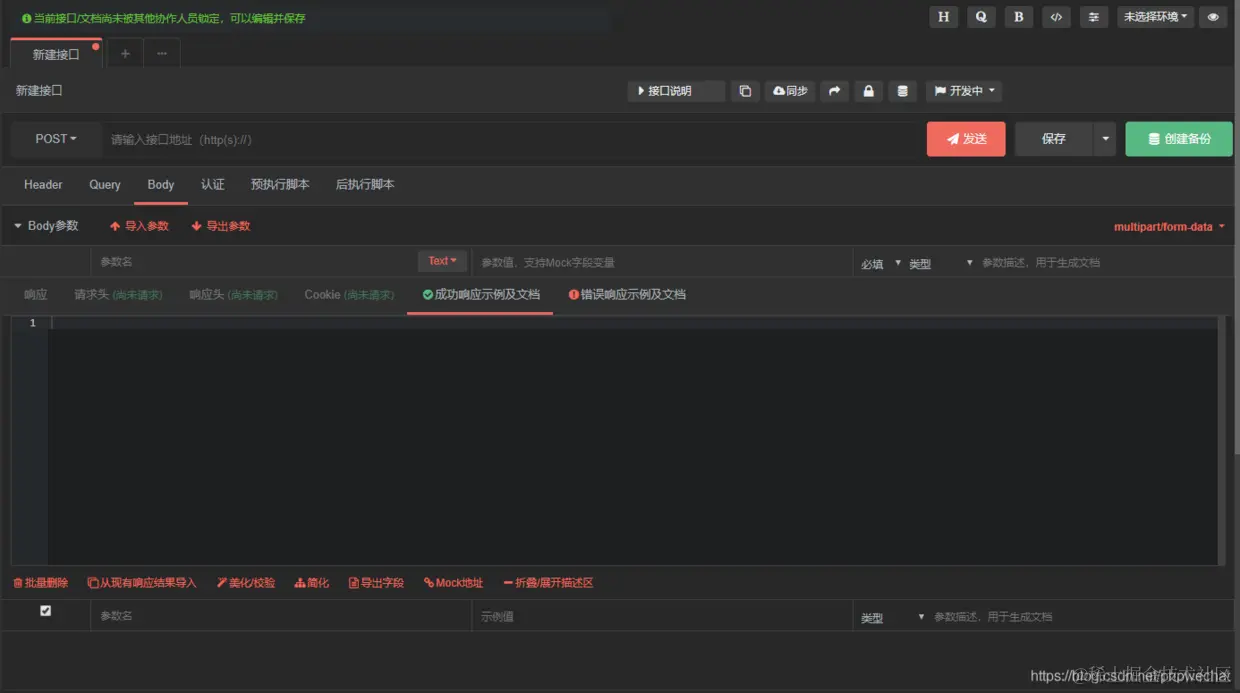Select the 成功响应示例及文档 tab
Image resolution: width=1240 pixels, height=693 pixels.
pos(480,295)
